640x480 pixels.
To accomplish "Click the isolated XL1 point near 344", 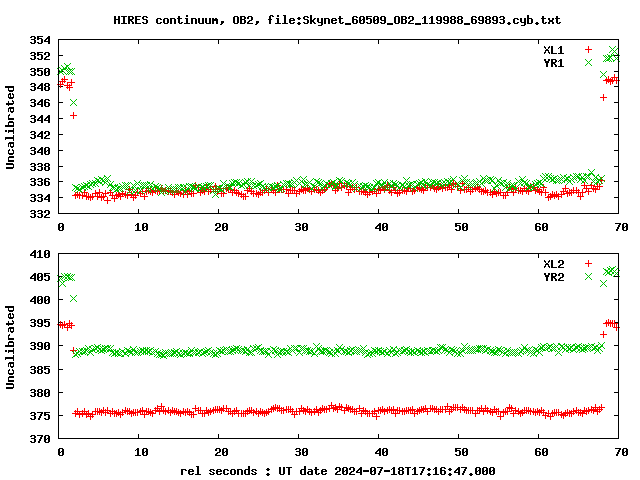I will tap(73, 116).
